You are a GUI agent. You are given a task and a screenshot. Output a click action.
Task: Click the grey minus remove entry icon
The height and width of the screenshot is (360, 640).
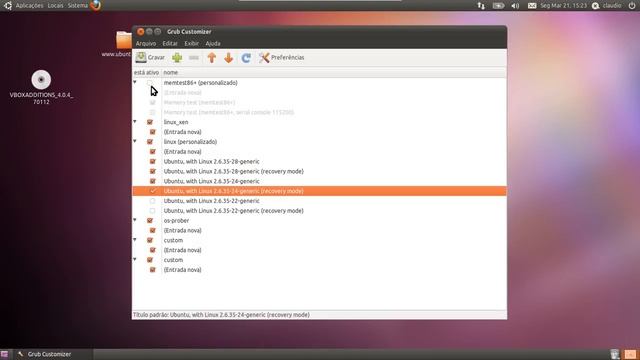click(x=194, y=58)
